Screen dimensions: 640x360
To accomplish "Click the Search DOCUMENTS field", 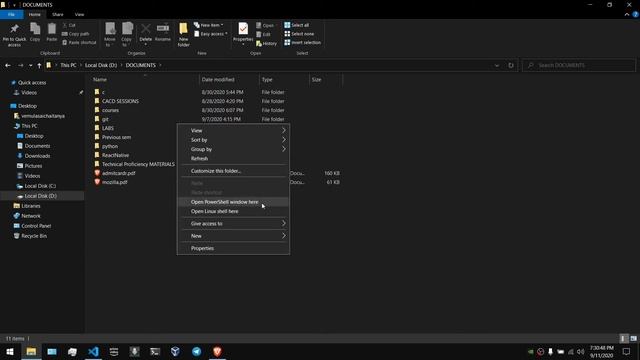I will (579, 65).
